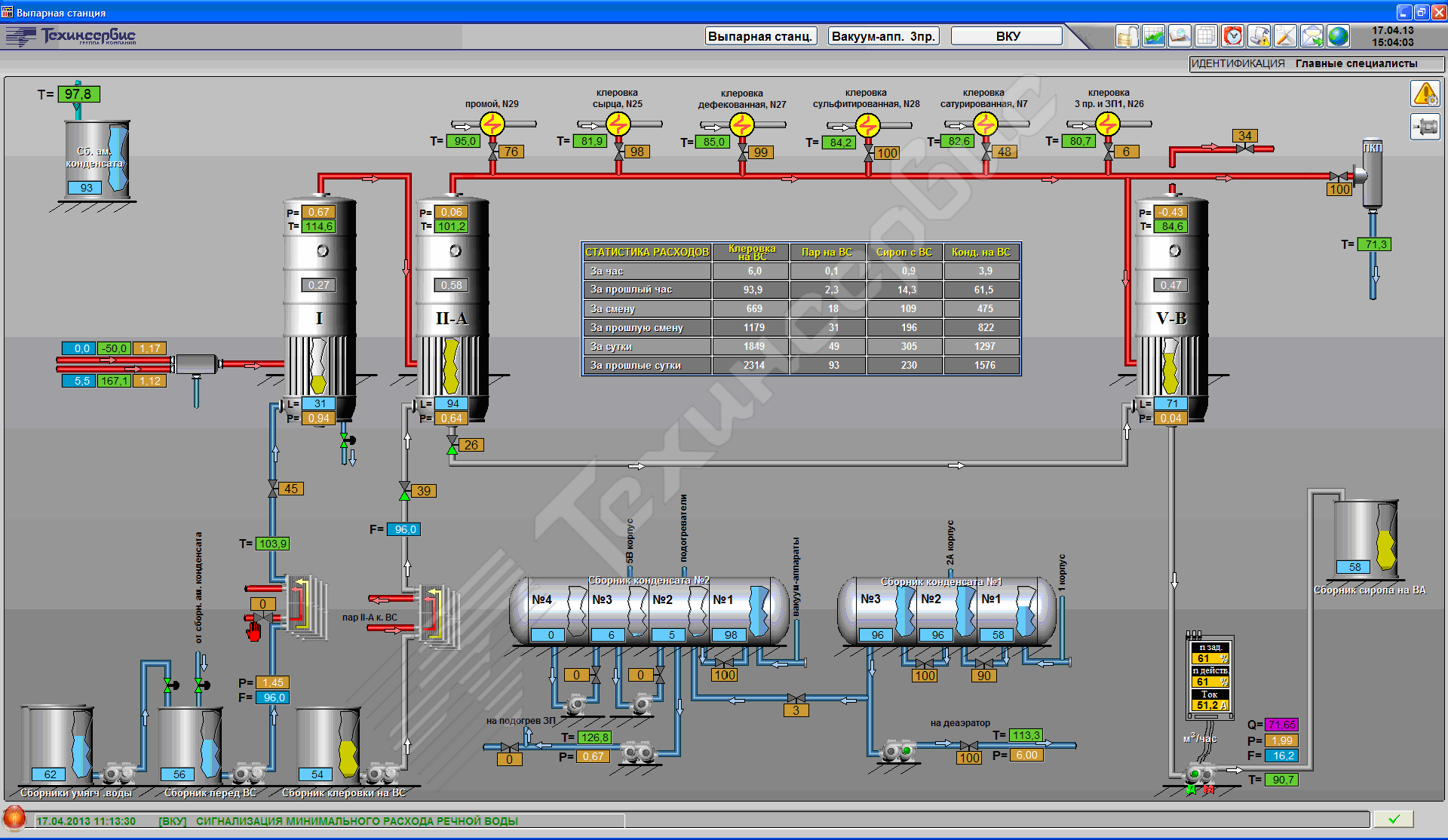Click За прошлые сутки row label

click(x=647, y=365)
